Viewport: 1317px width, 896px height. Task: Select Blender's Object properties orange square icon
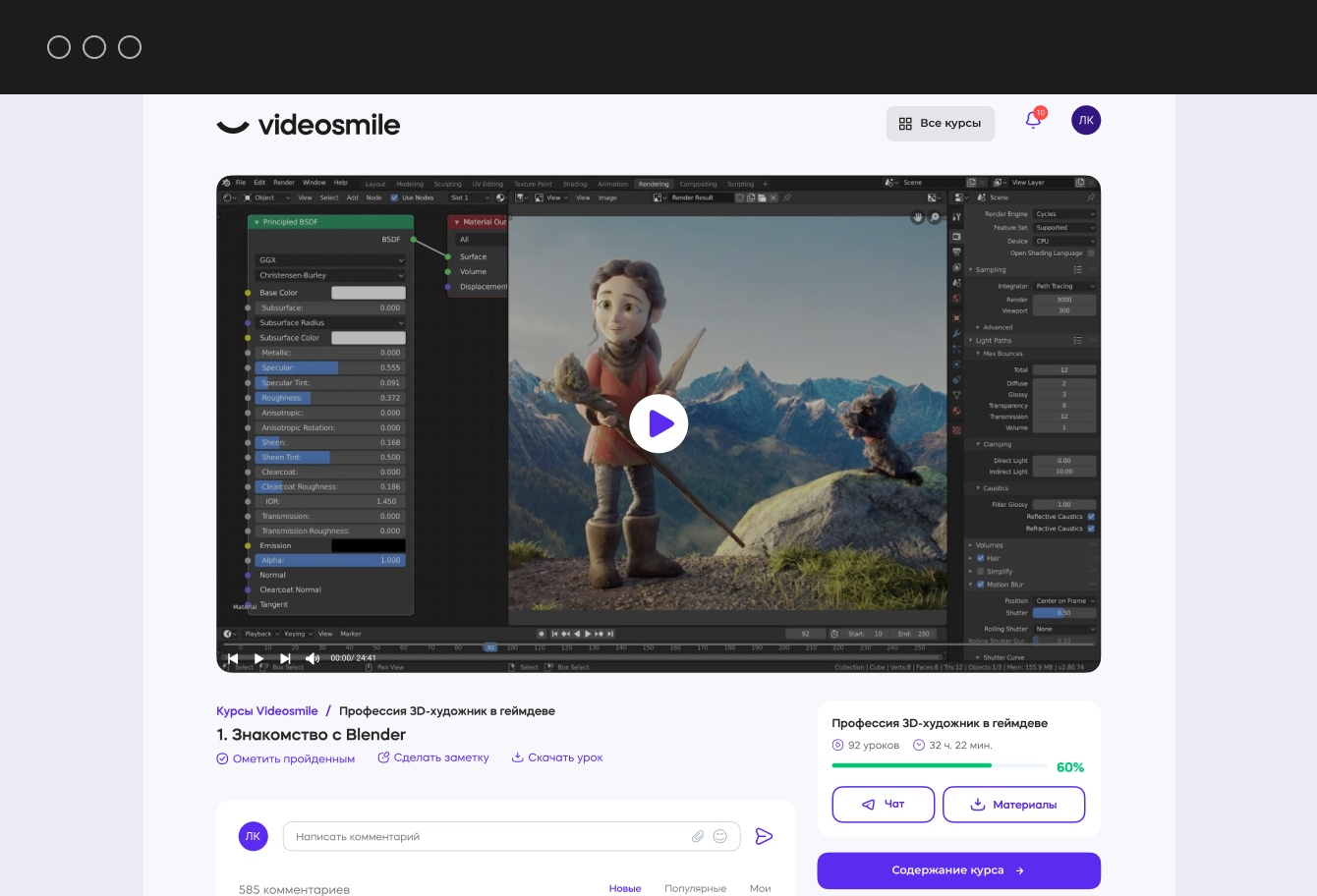click(956, 318)
